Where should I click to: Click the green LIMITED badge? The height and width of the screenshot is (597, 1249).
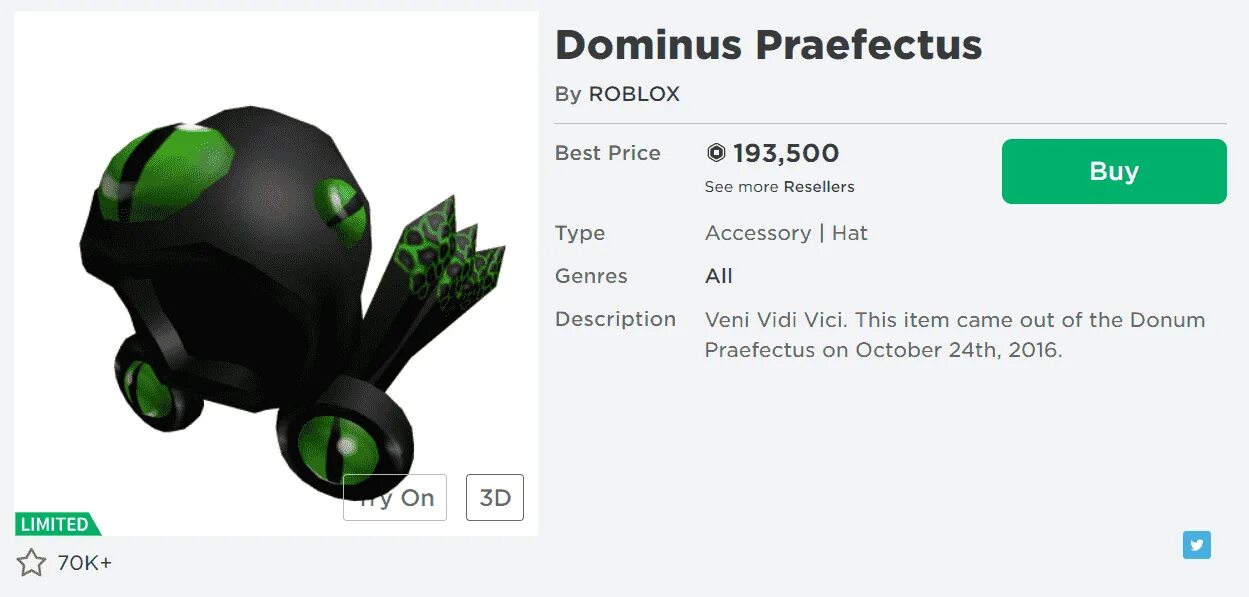[x=56, y=524]
